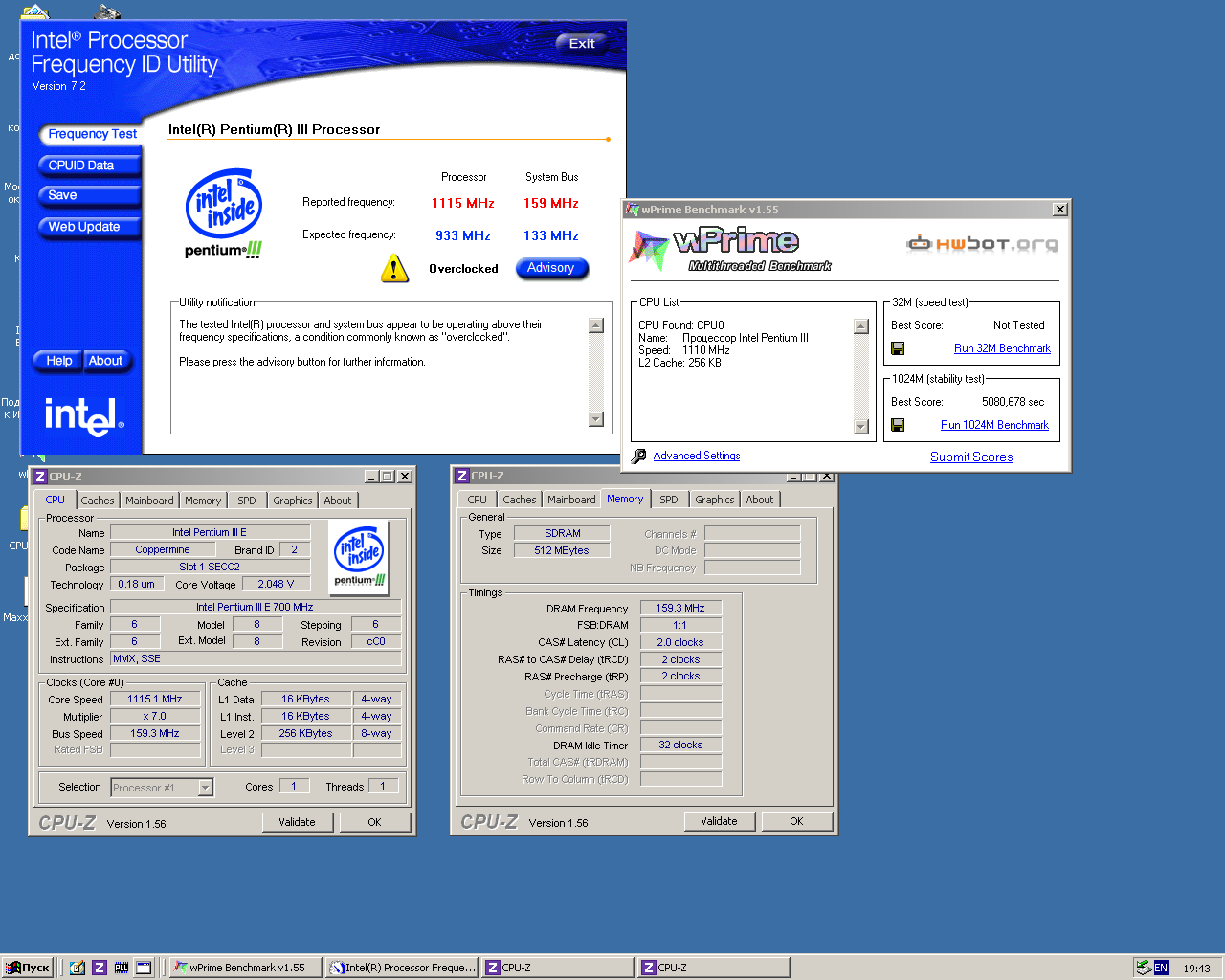
Task: Select SPD tab in left CPU-Z window
Action: click(247, 501)
